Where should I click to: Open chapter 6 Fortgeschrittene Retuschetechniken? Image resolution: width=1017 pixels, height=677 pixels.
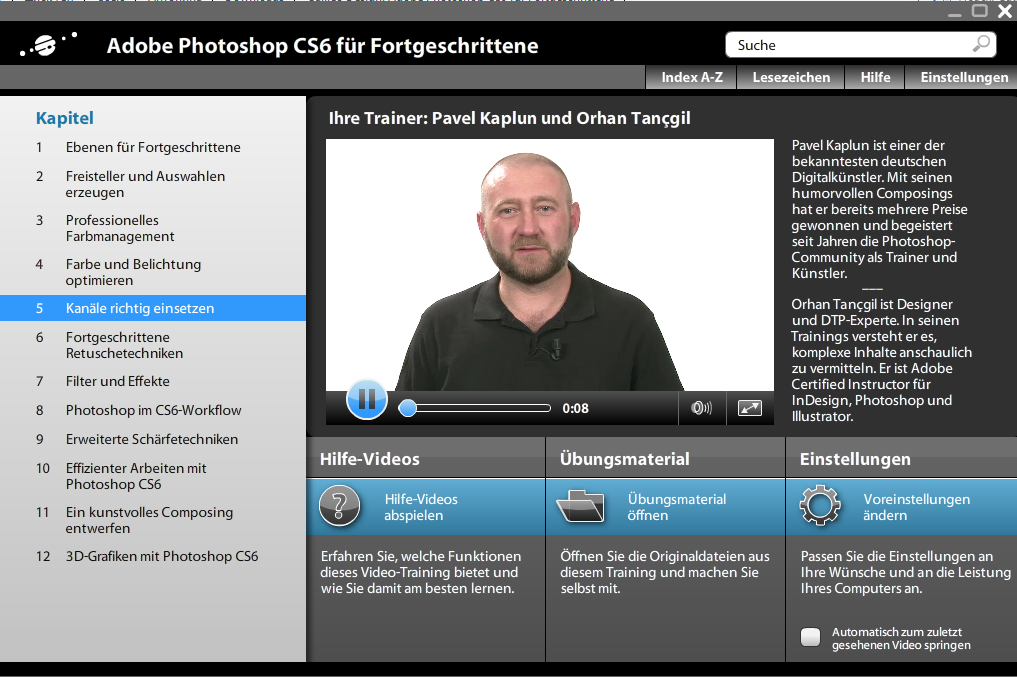153,345
